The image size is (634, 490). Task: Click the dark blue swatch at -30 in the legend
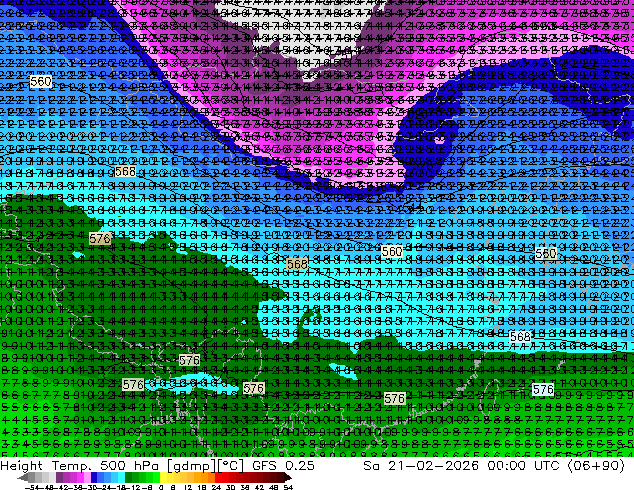[x=94, y=477]
